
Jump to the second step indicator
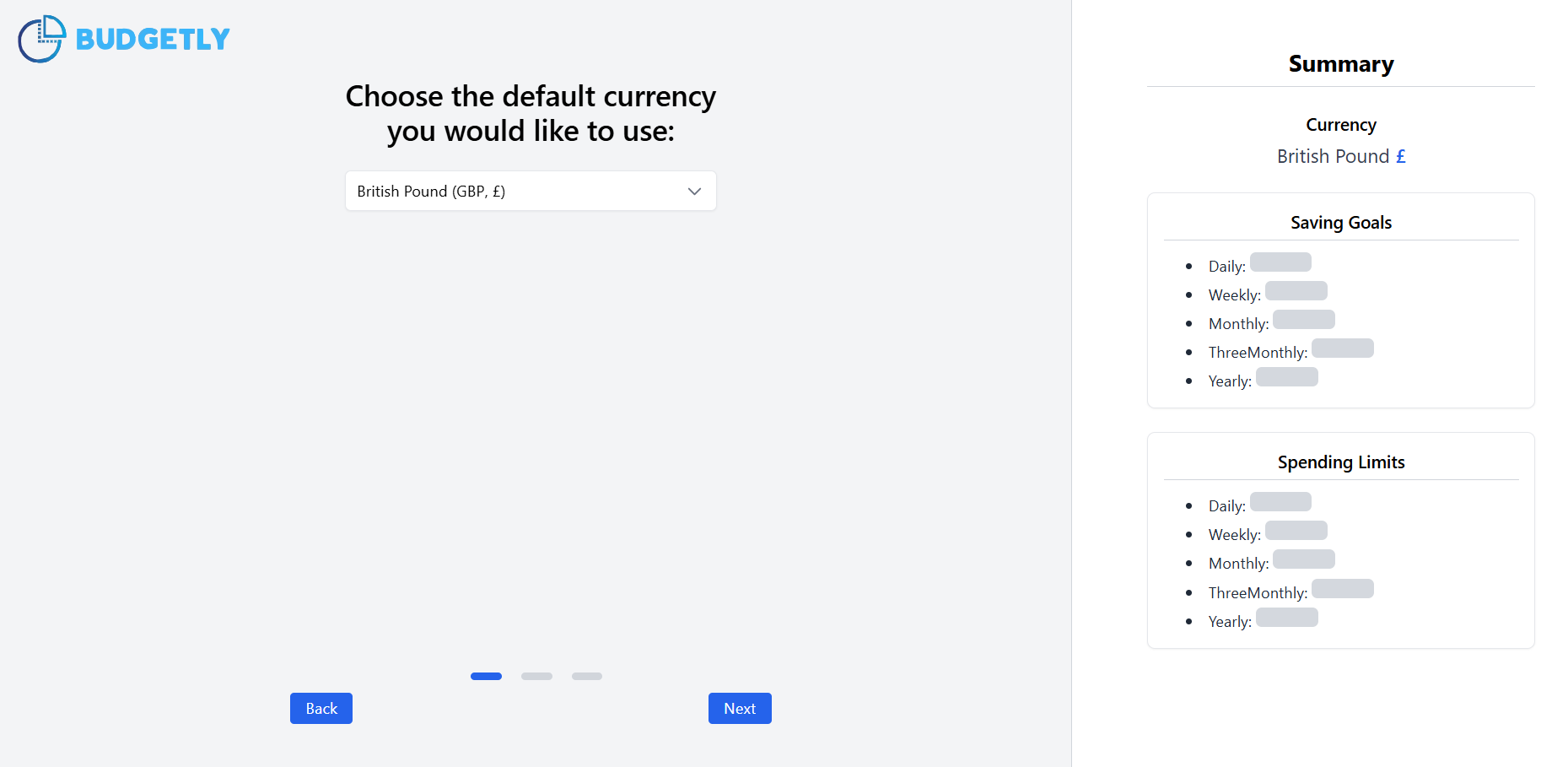[536, 676]
